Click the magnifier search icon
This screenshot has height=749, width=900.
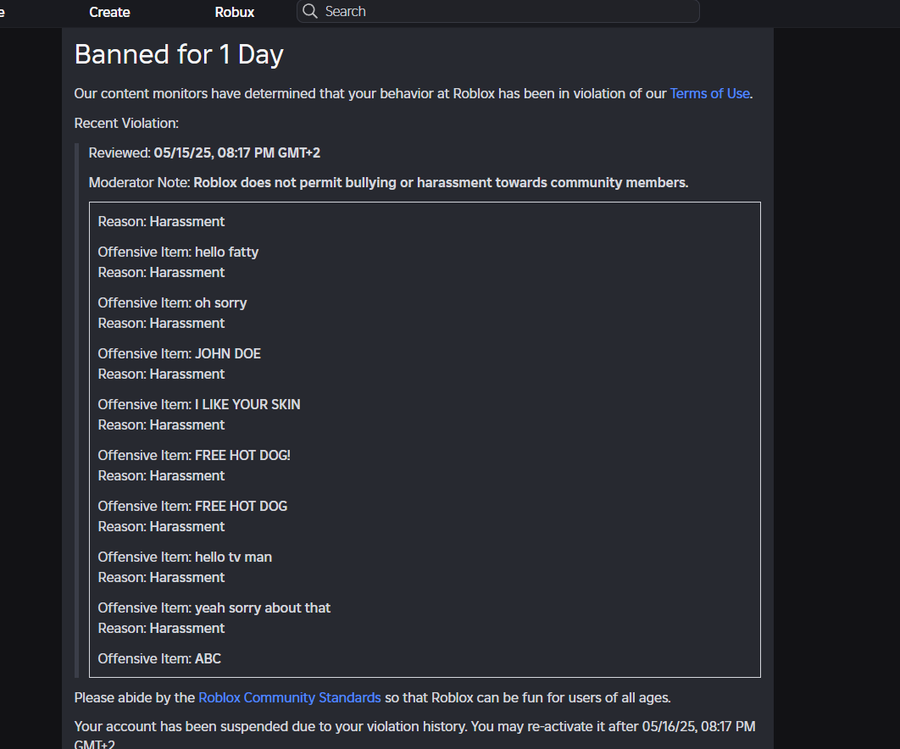[310, 11]
